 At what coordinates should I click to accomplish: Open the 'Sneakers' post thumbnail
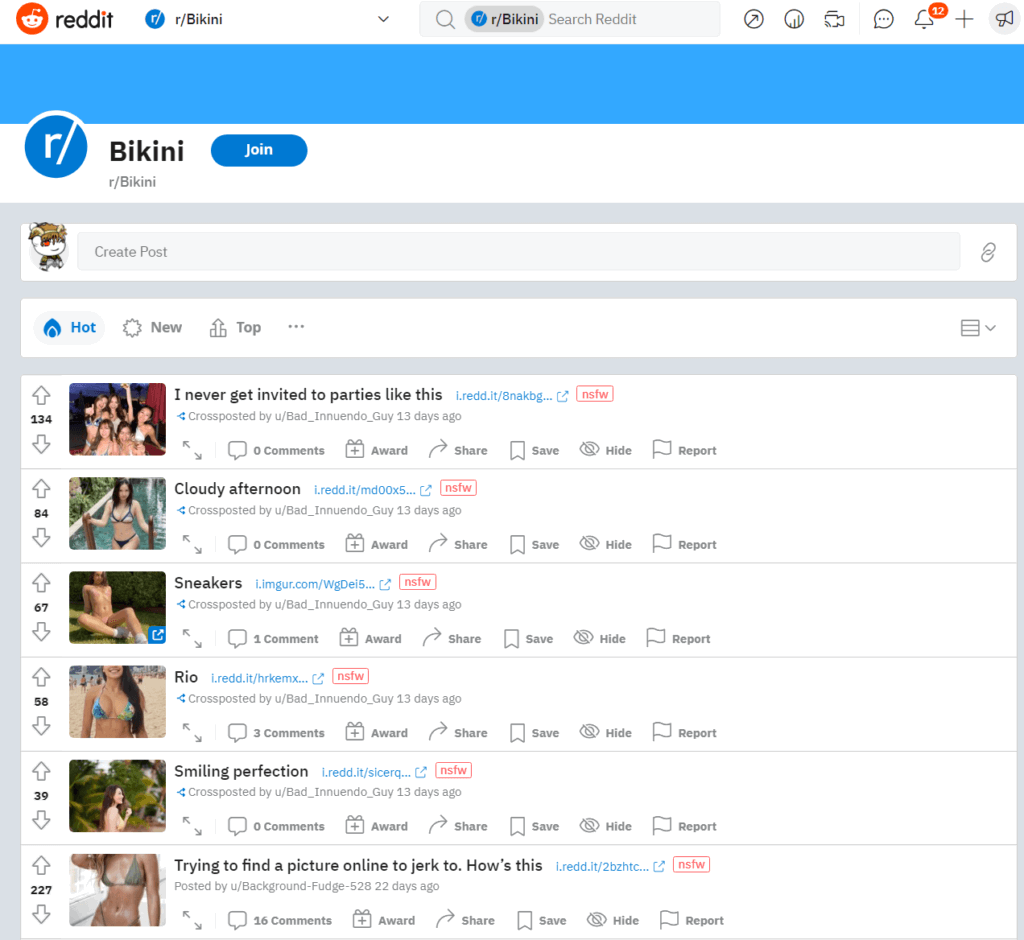click(118, 608)
